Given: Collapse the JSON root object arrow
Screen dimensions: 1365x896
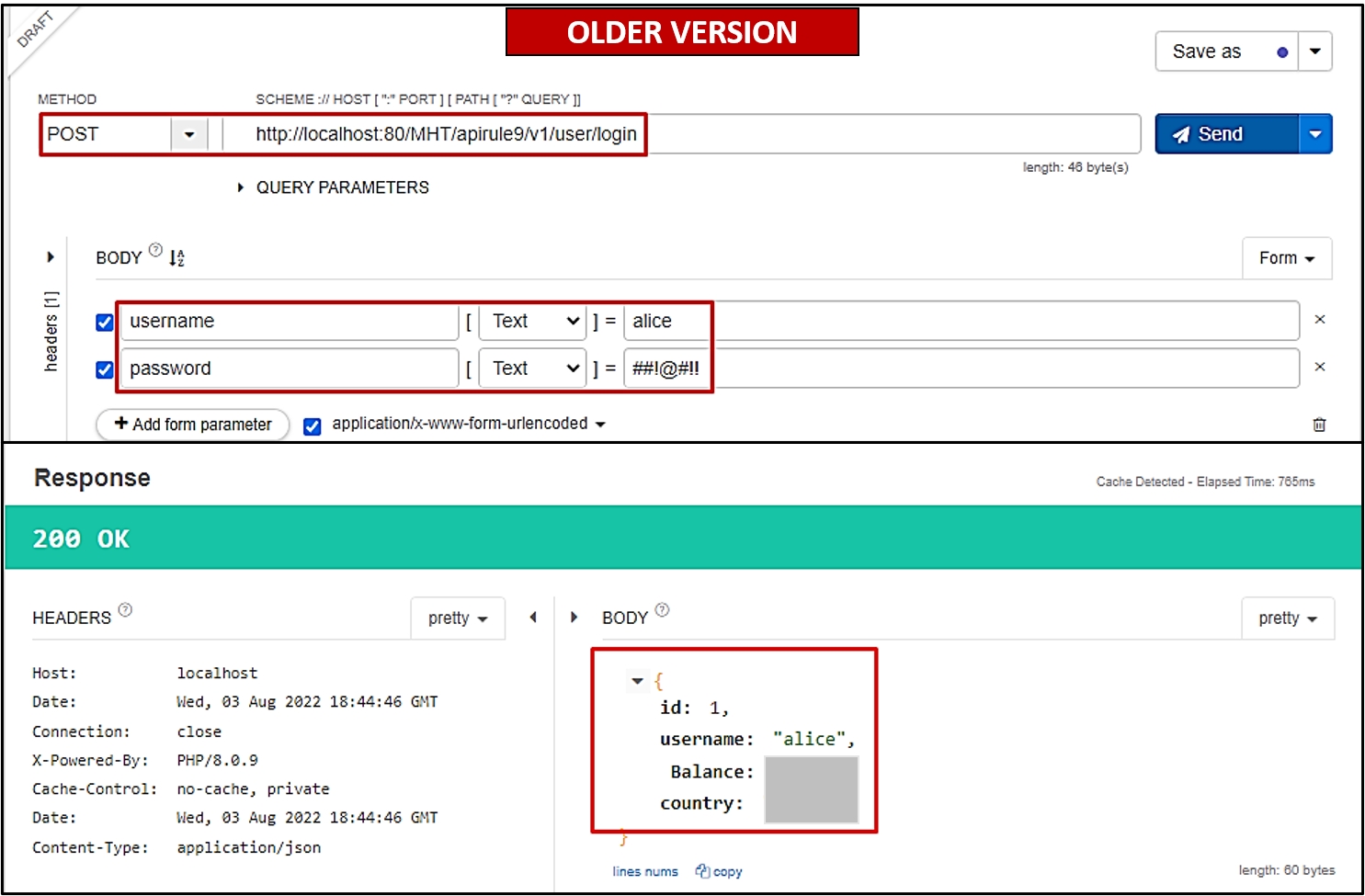Looking at the screenshot, I should (x=637, y=681).
